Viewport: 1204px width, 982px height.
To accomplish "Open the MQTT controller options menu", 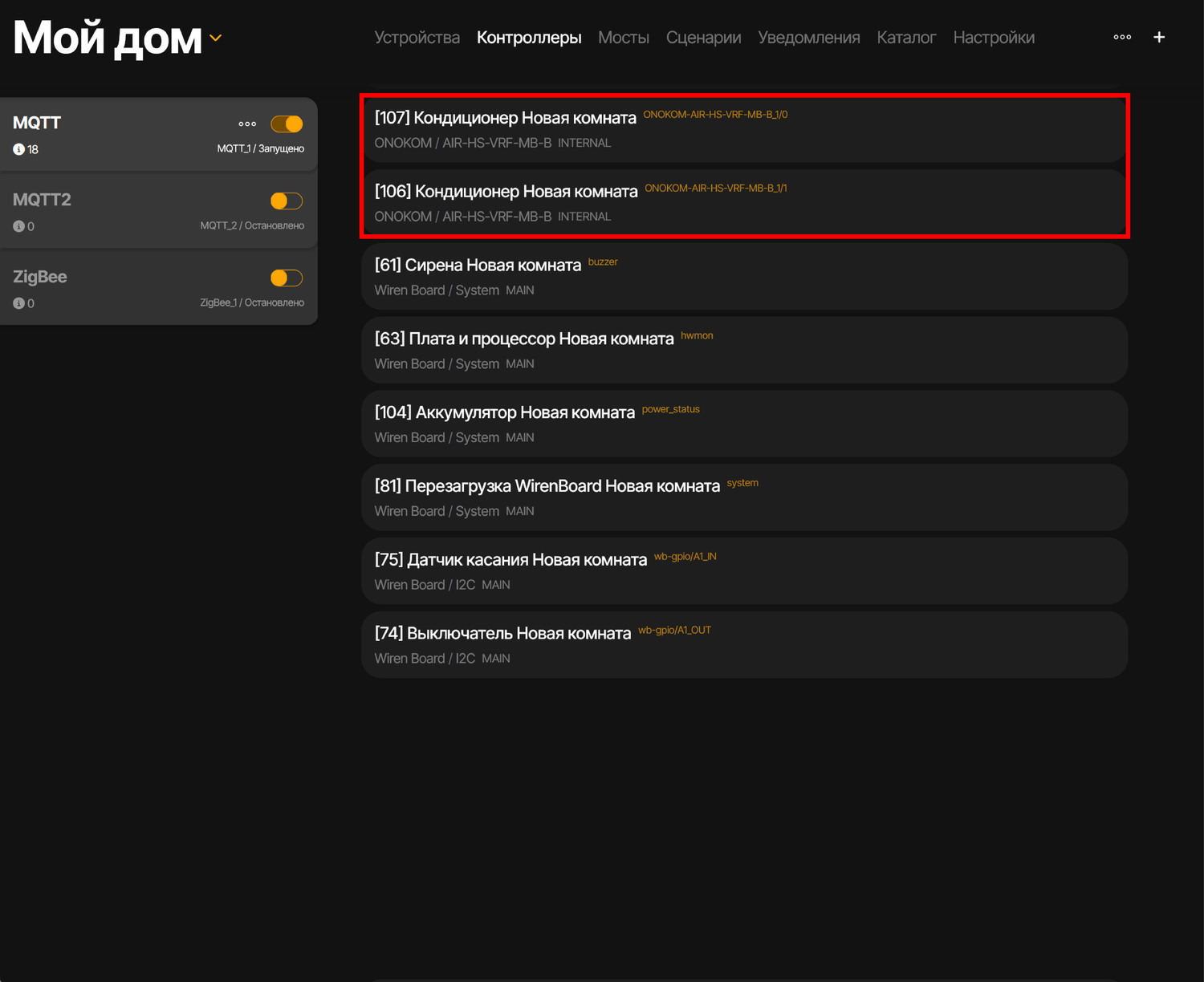I will pyautogui.click(x=247, y=124).
